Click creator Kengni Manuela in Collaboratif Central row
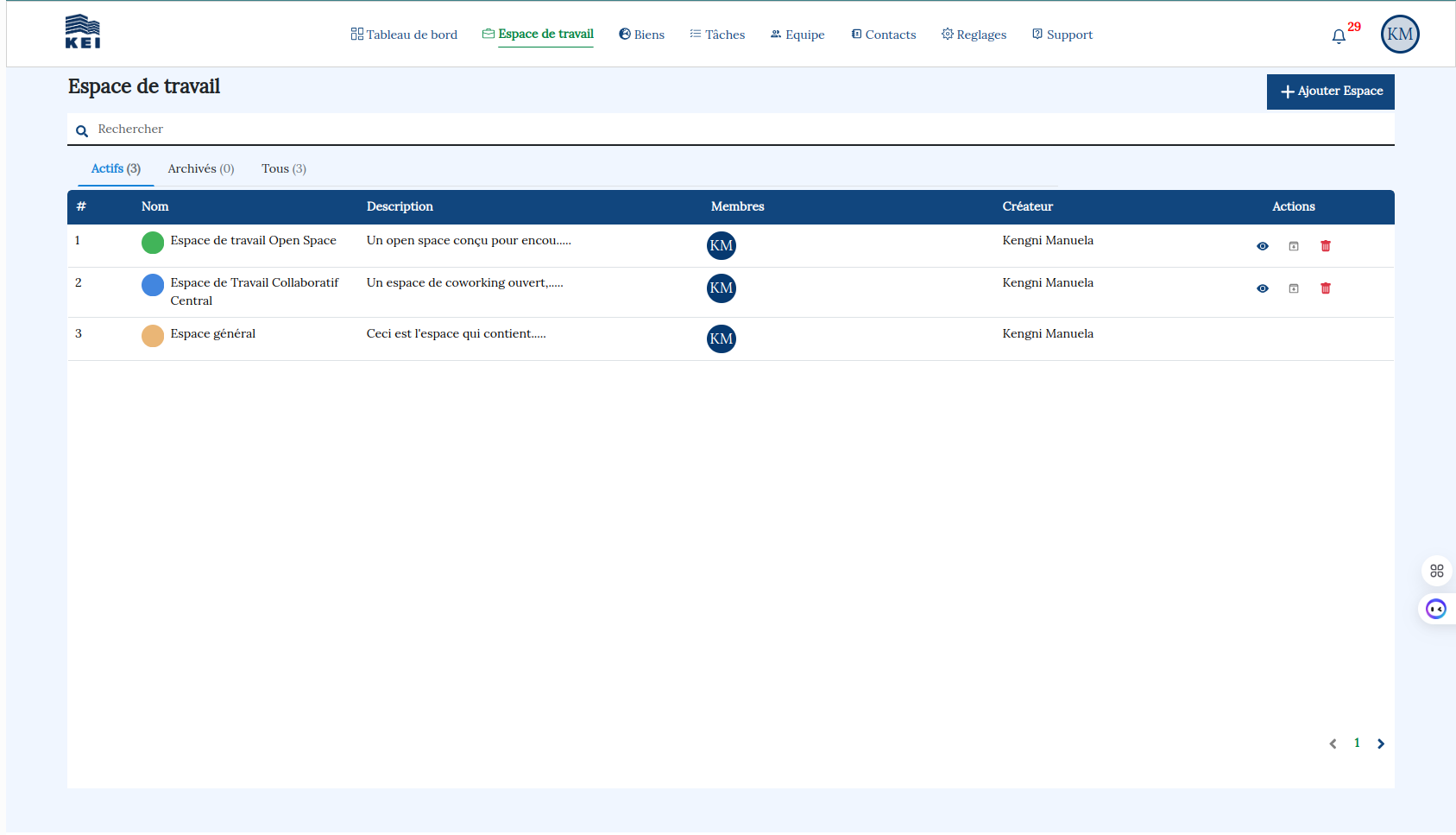Screen dimensions: 1456x835 (1048, 282)
